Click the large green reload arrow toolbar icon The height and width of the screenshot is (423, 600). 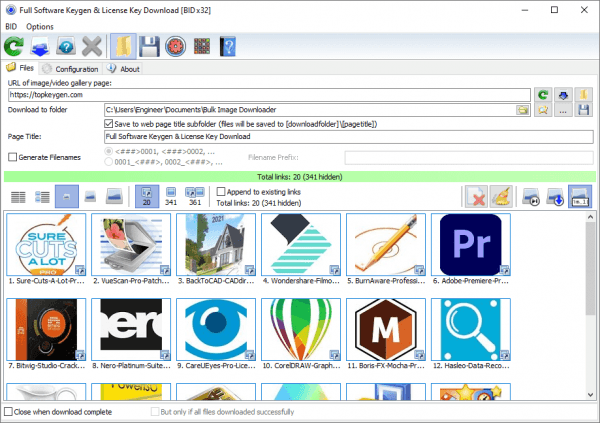[x=14, y=46]
